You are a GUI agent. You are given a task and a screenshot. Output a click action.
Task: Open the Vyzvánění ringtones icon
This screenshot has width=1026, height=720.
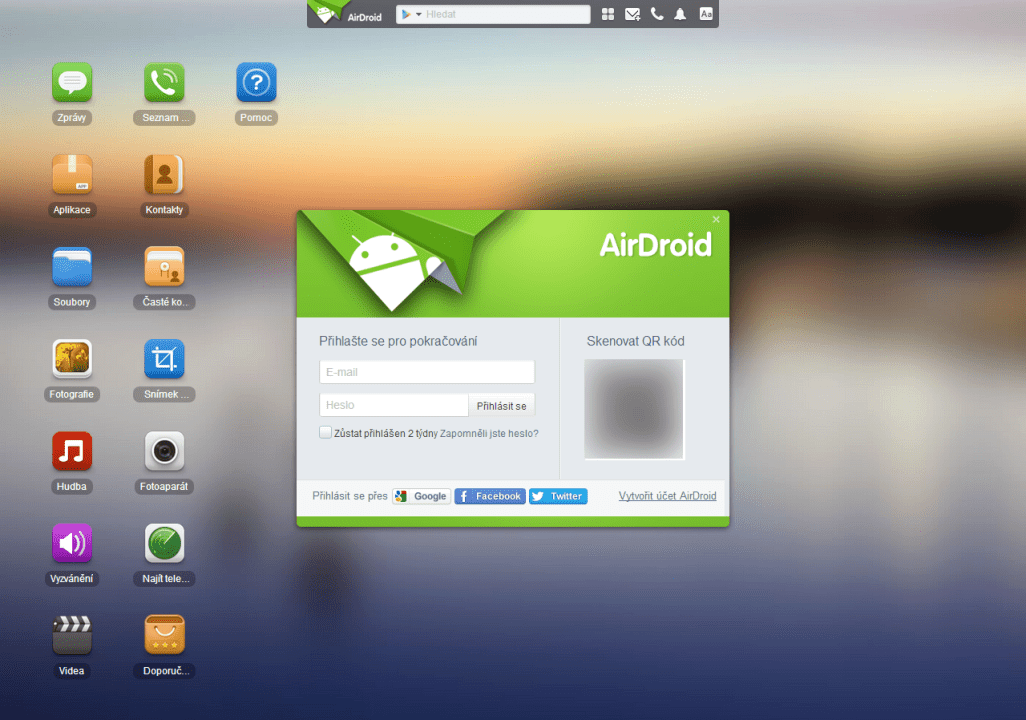click(72, 543)
